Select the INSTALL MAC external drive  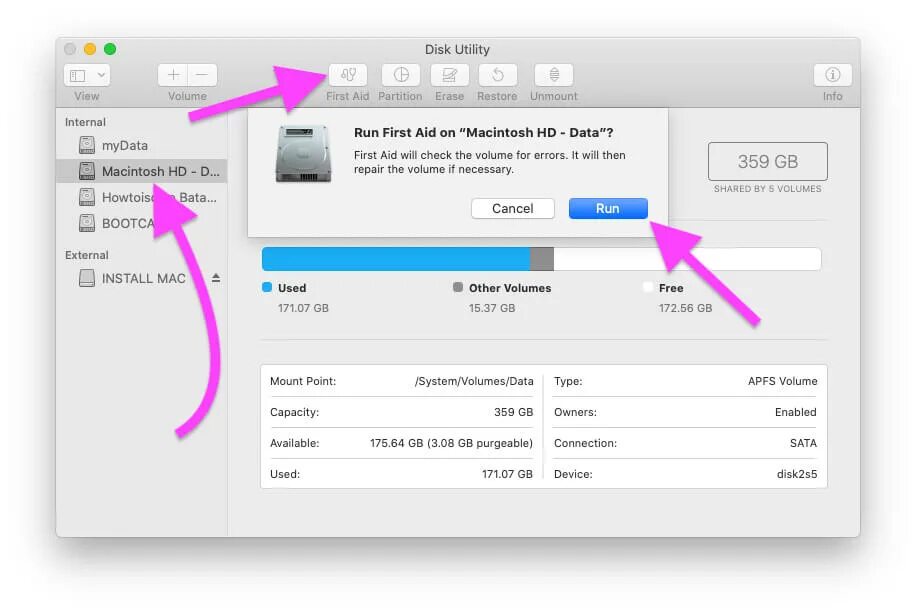[141, 279]
